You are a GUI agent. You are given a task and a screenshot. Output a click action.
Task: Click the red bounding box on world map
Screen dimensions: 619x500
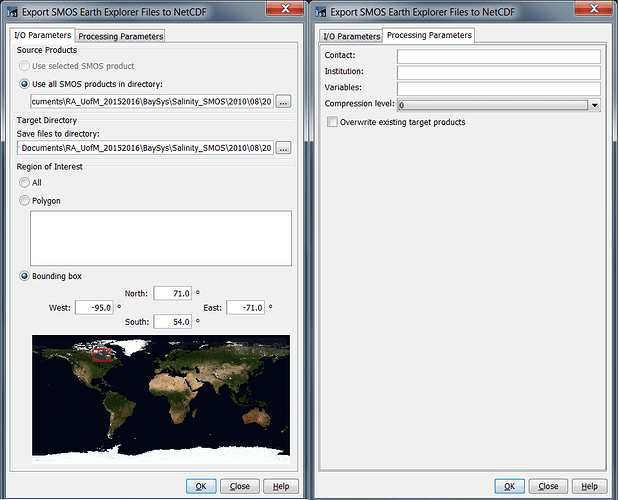pos(101,355)
